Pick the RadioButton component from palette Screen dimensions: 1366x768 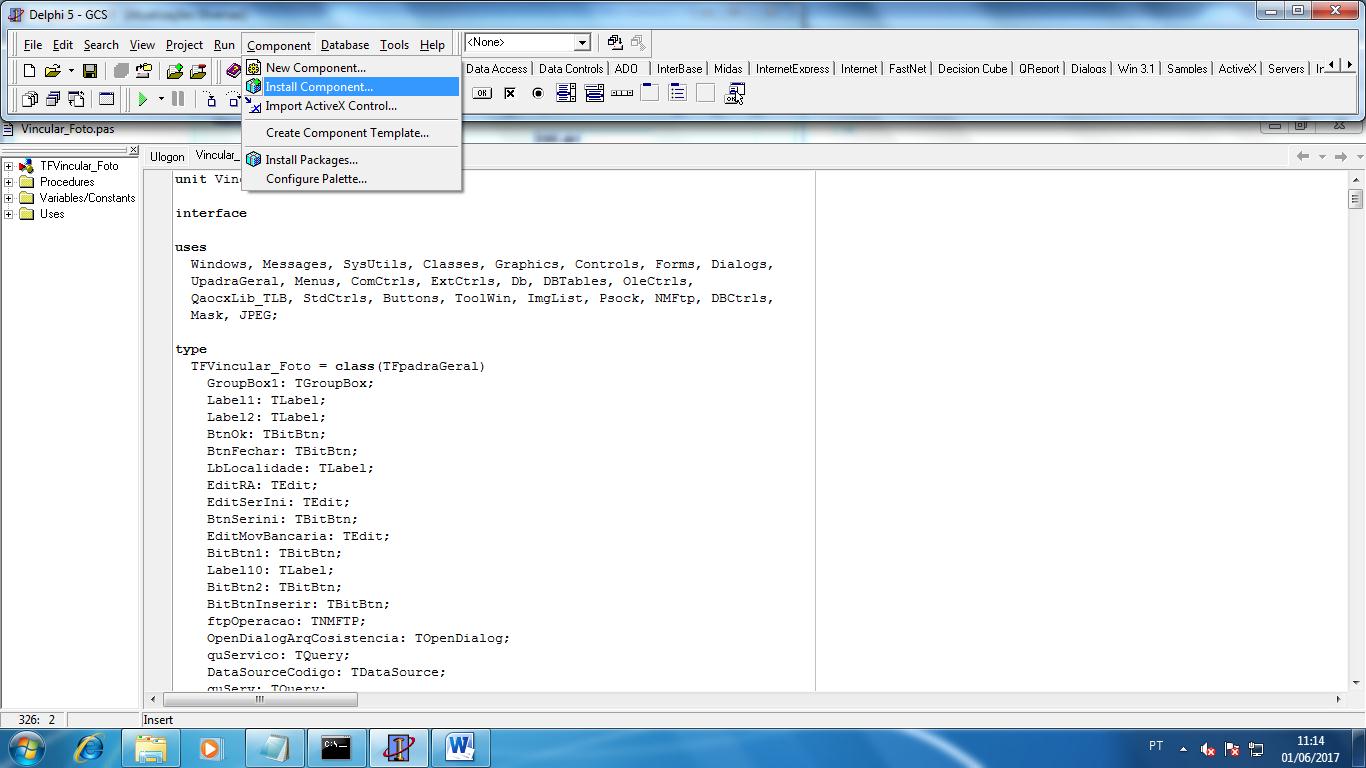pyautogui.click(x=538, y=94)
